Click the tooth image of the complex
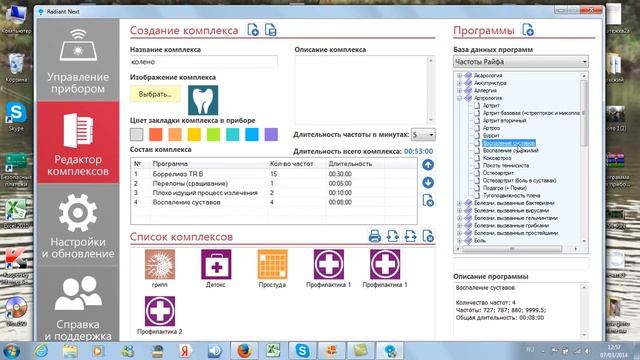This screenshot has width=640, height=360. 203,100
